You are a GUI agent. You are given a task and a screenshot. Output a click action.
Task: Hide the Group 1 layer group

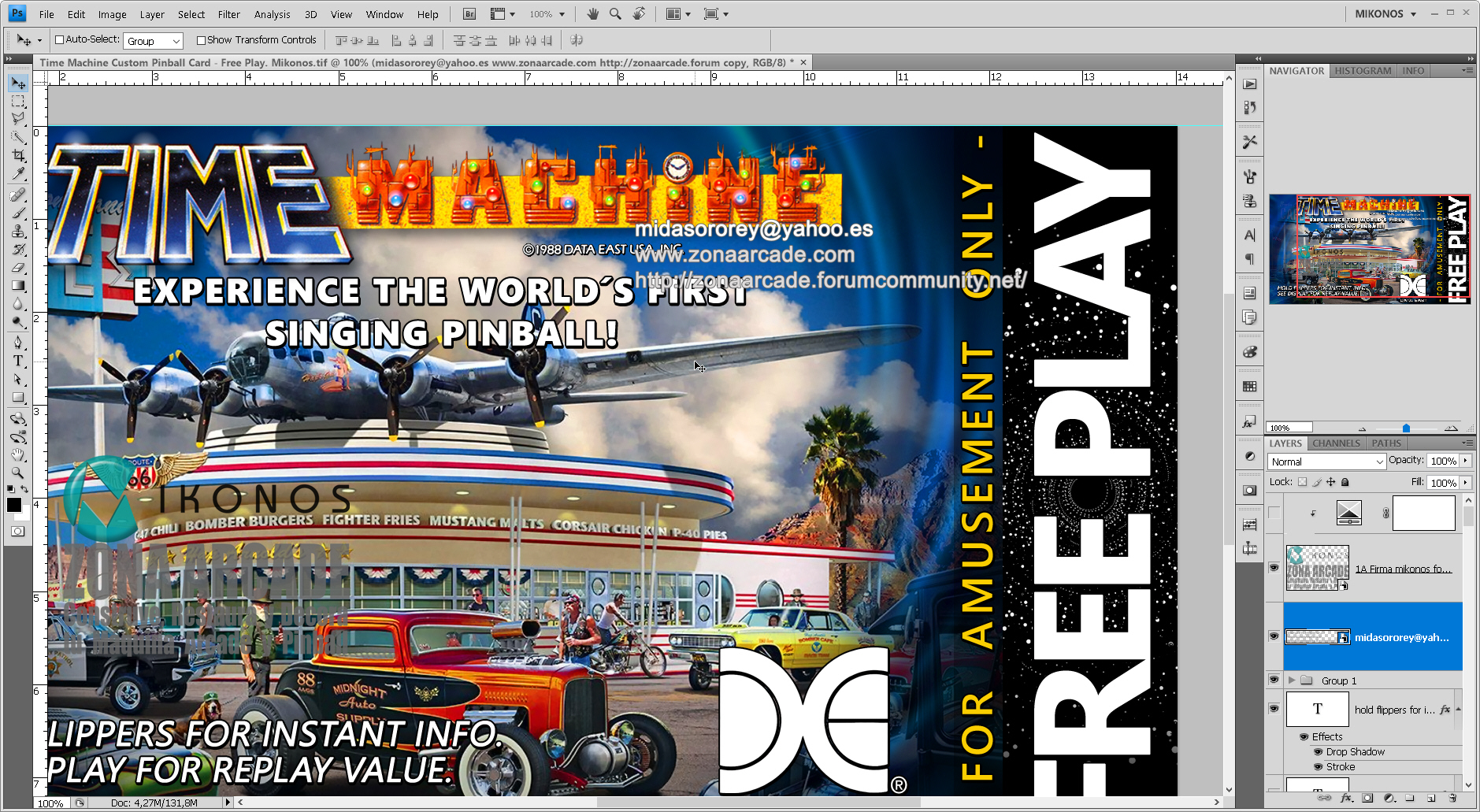[x=1274, y=680]
